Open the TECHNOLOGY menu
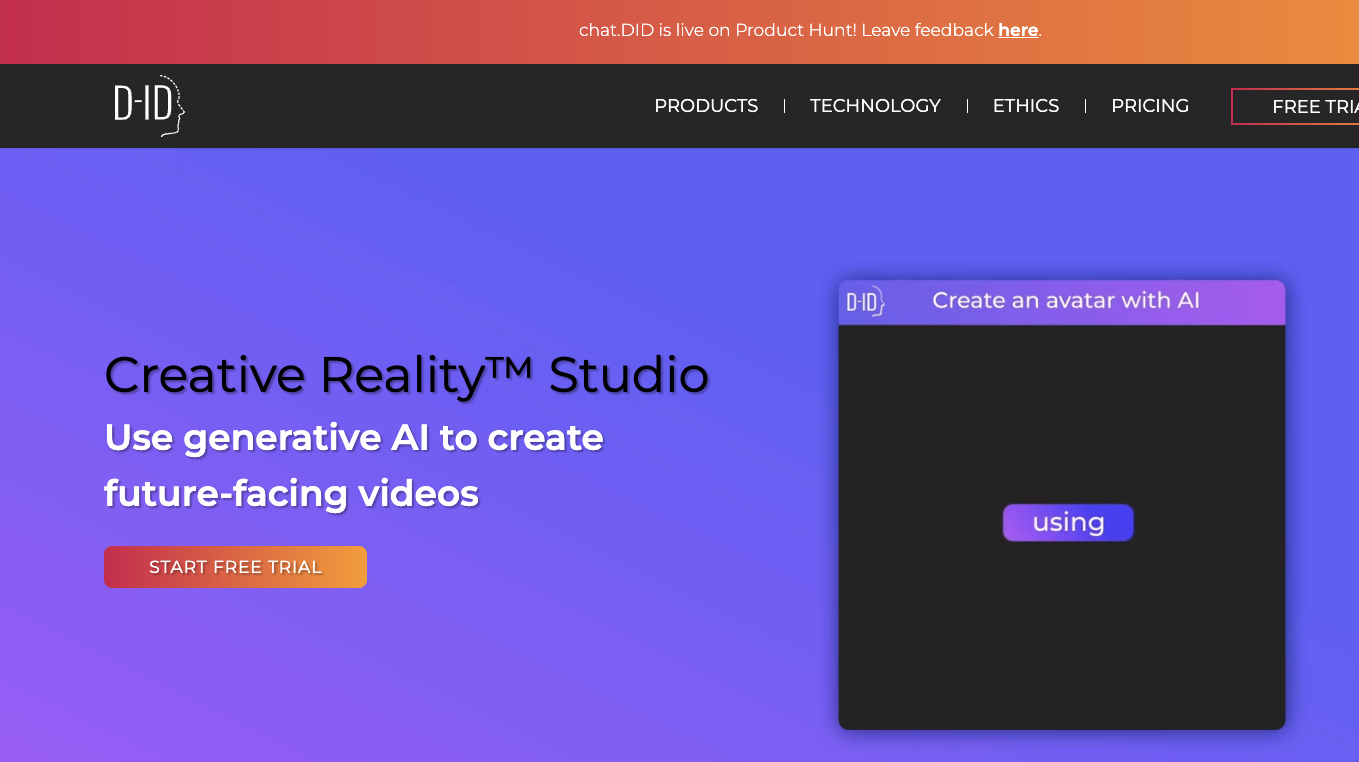1359x762 pixels. (875, 106)
